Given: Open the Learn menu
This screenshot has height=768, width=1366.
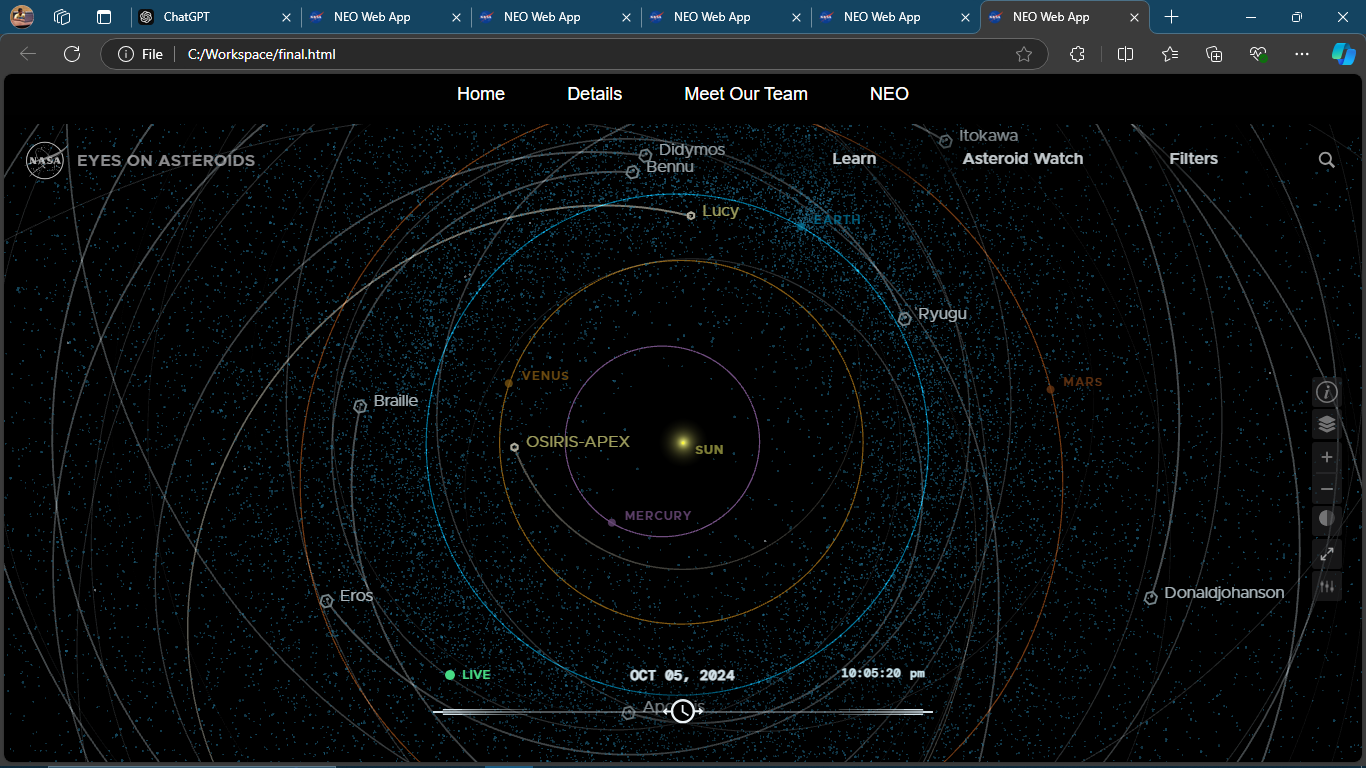Looking at the screenshot, I should 854,159.
